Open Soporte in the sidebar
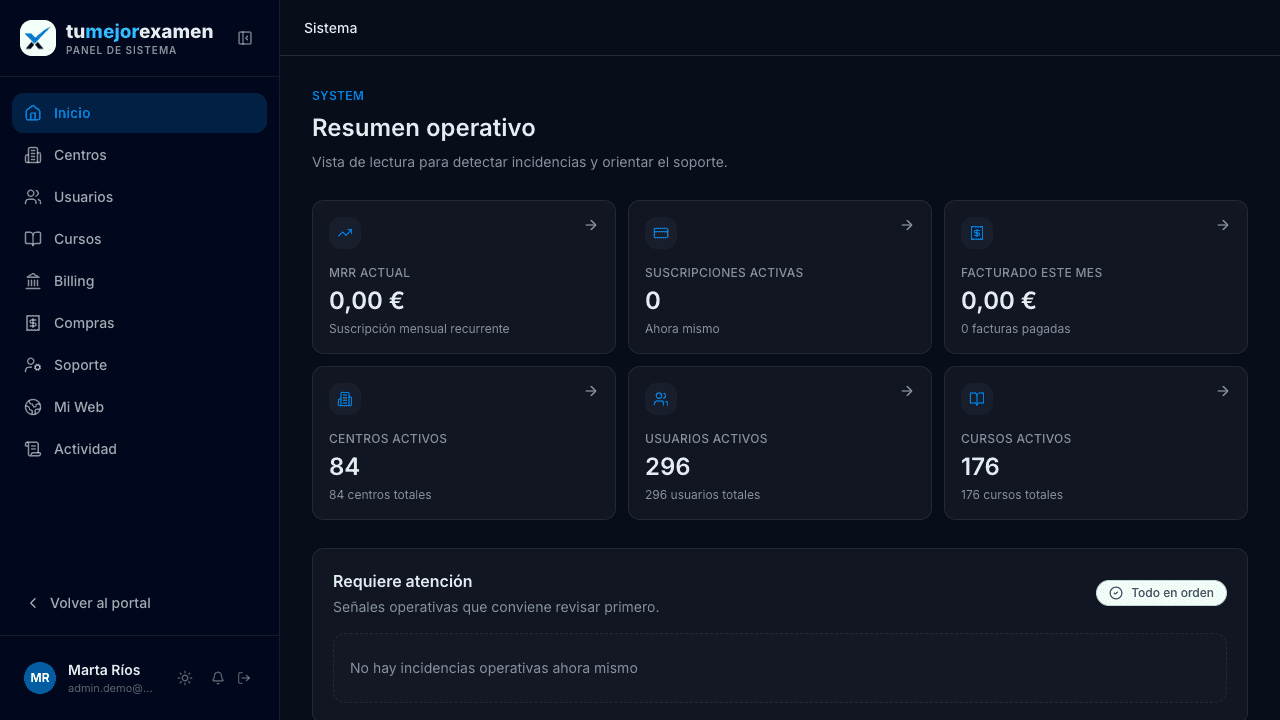The width and height of the screenshot is (1280, 720). [x=139, y=365]
